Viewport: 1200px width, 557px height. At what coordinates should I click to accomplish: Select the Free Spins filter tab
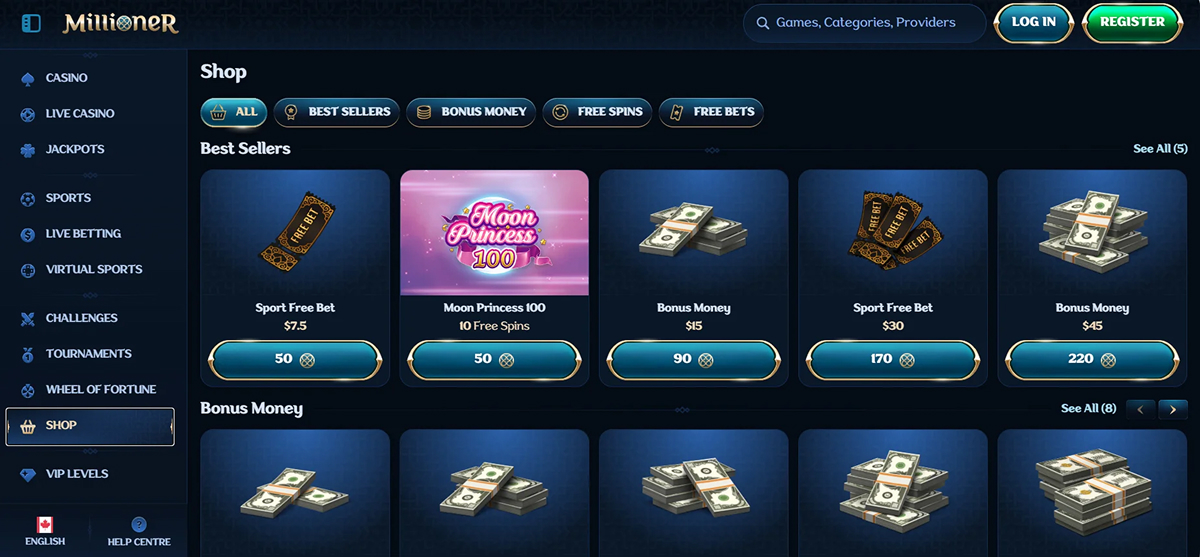(598, 112)
